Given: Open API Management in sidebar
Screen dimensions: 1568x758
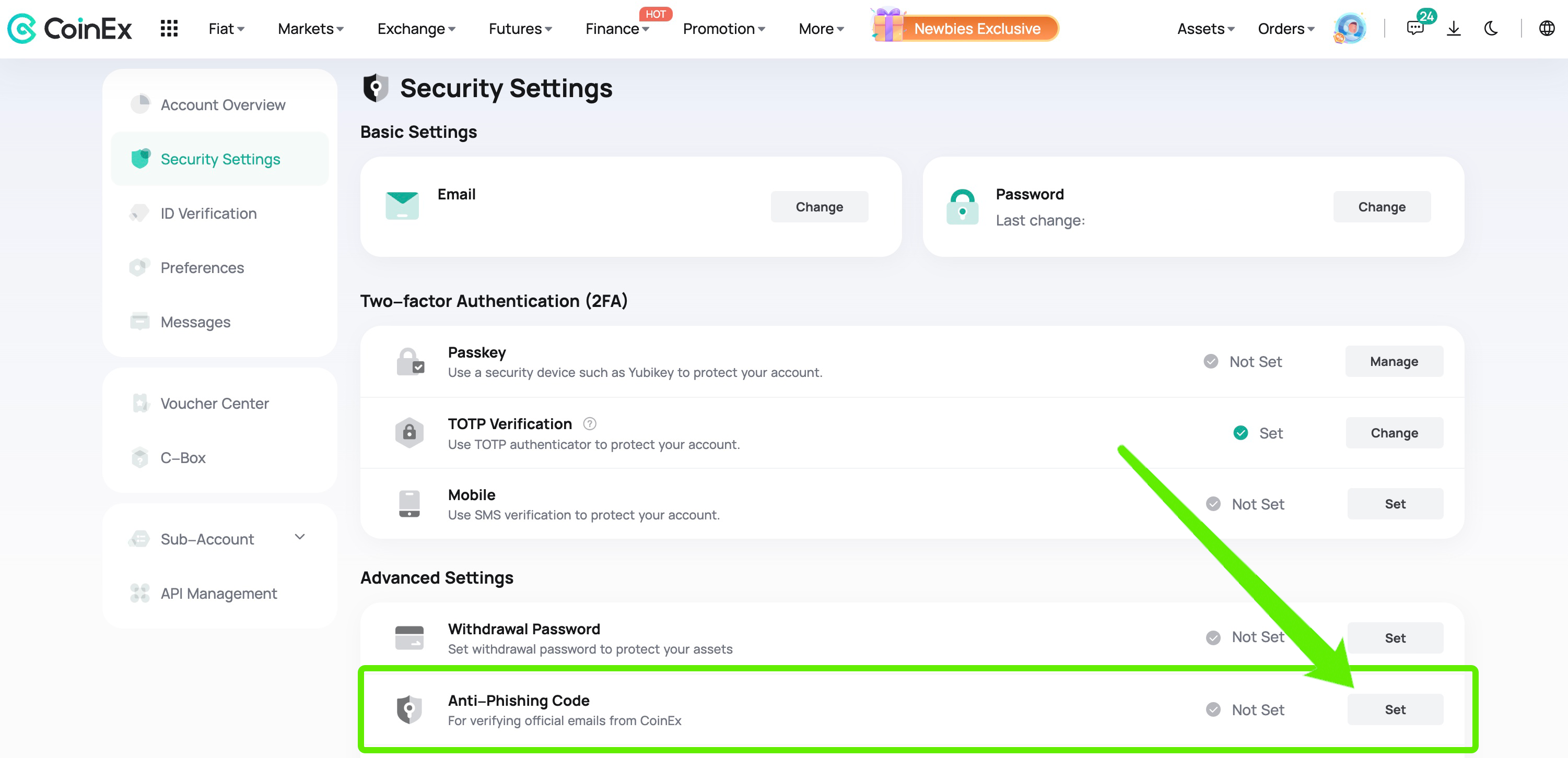Looking at the screenshot, I should coord(220,593).
